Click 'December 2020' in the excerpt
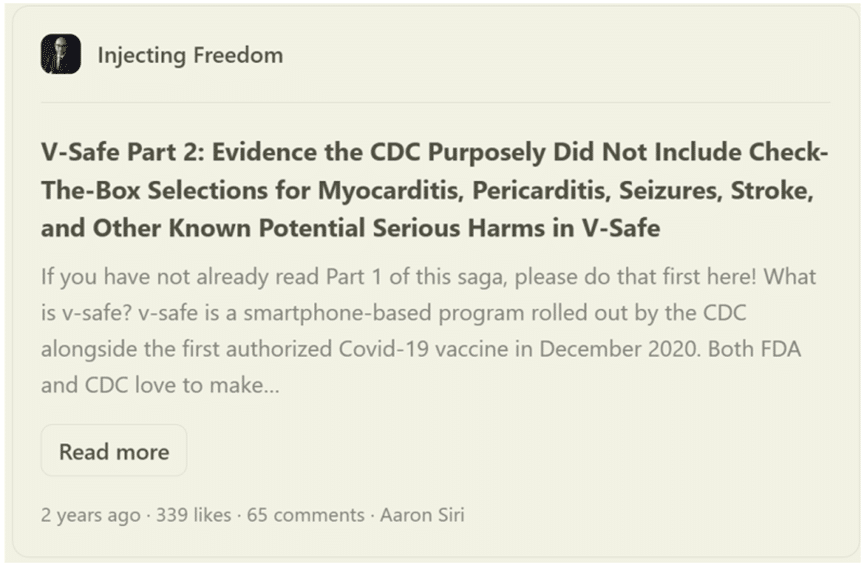Image resolution: width=867 pixels, height=566 pixels. click(619, 349)
